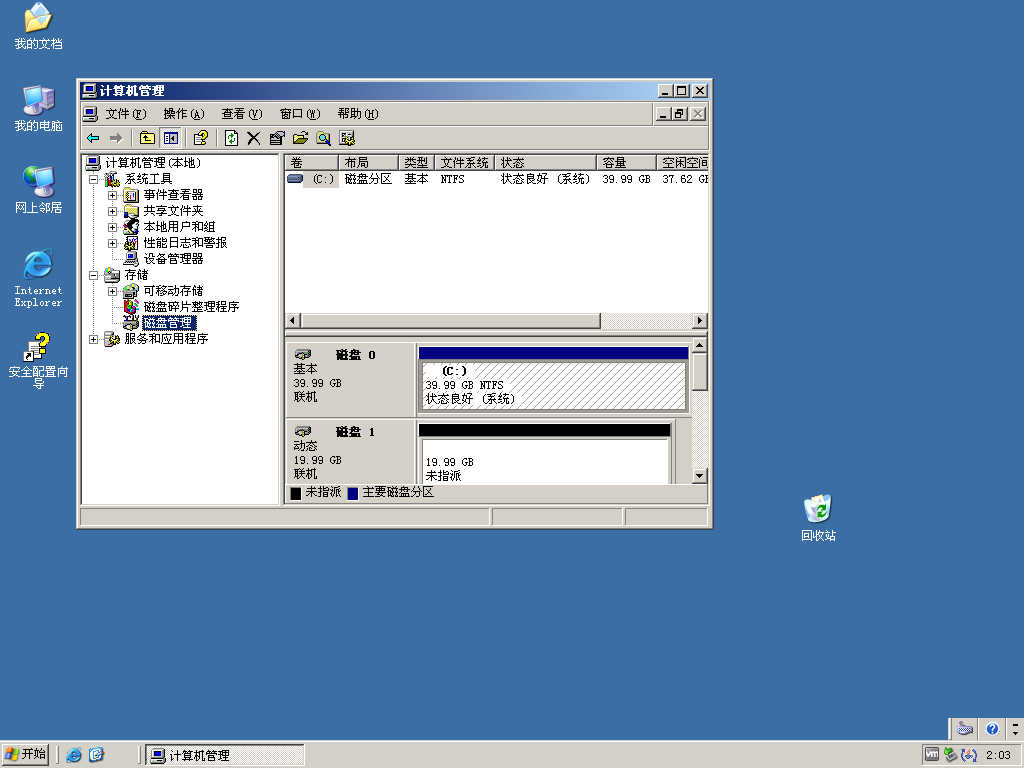Collapse the 系统工具 tree node
The width and height of the screenshot is (1024, 768).
(93, 179)
